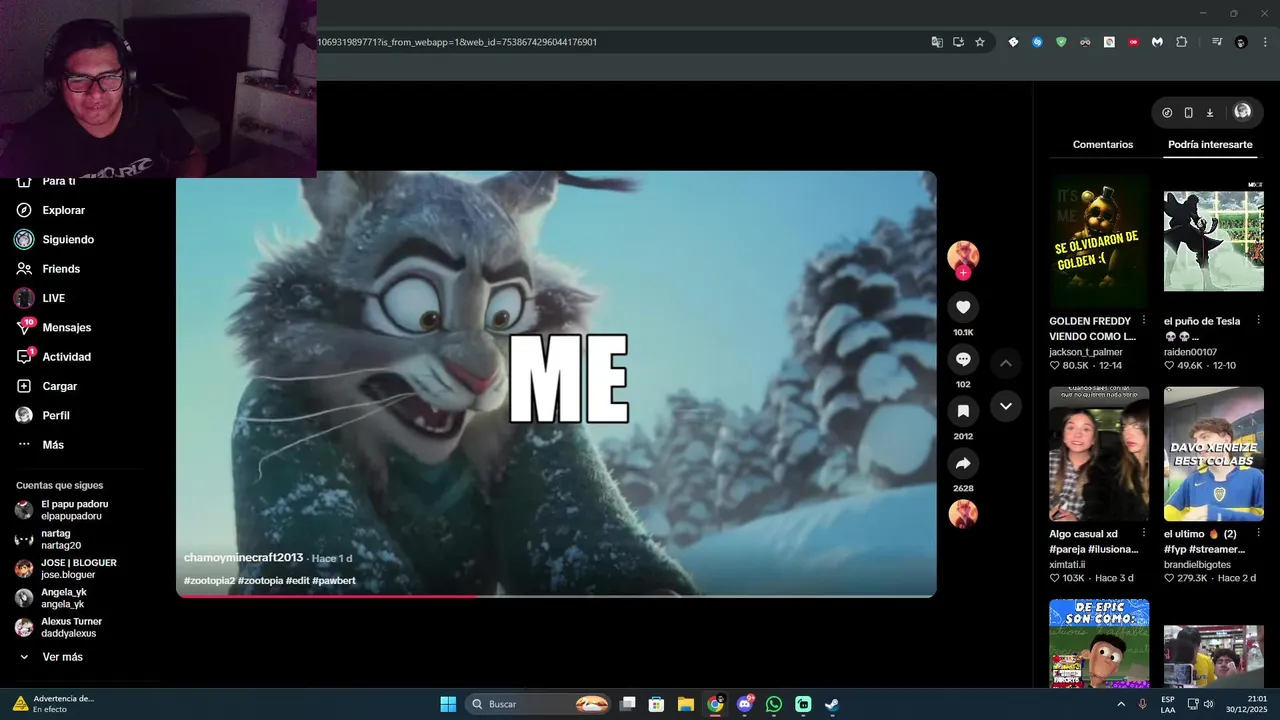1280x720 pixels.
Task: Click the install app icon in address bar
Action: coord(958,42)
